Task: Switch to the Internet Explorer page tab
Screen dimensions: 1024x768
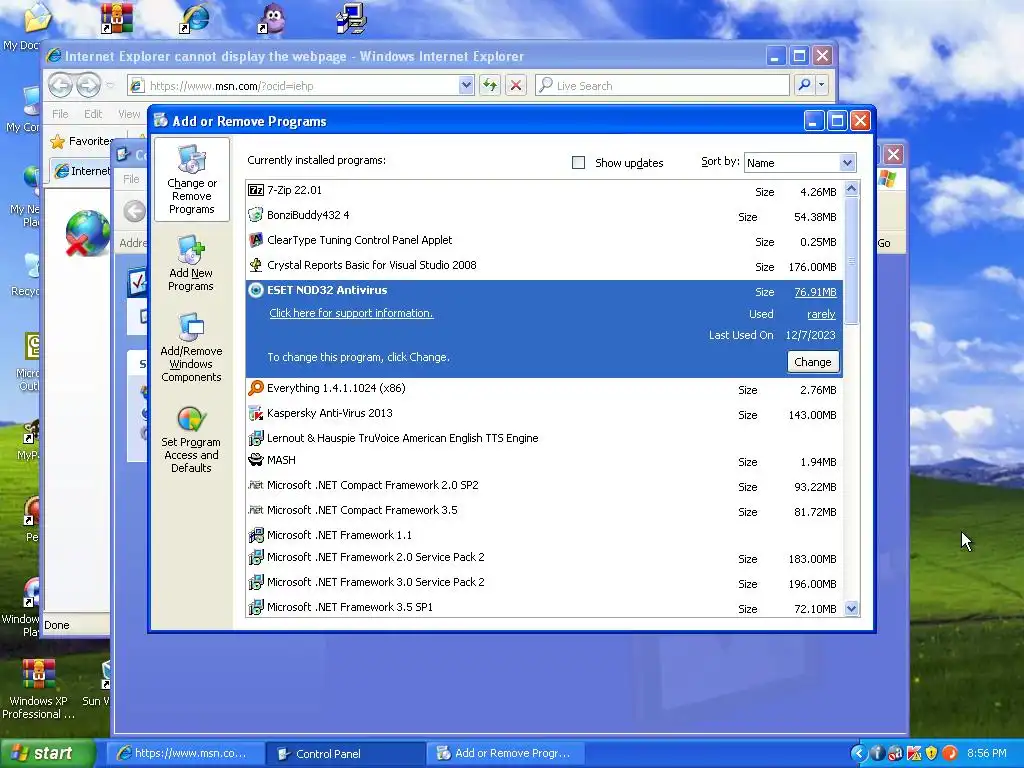Action: click(81, 171)
